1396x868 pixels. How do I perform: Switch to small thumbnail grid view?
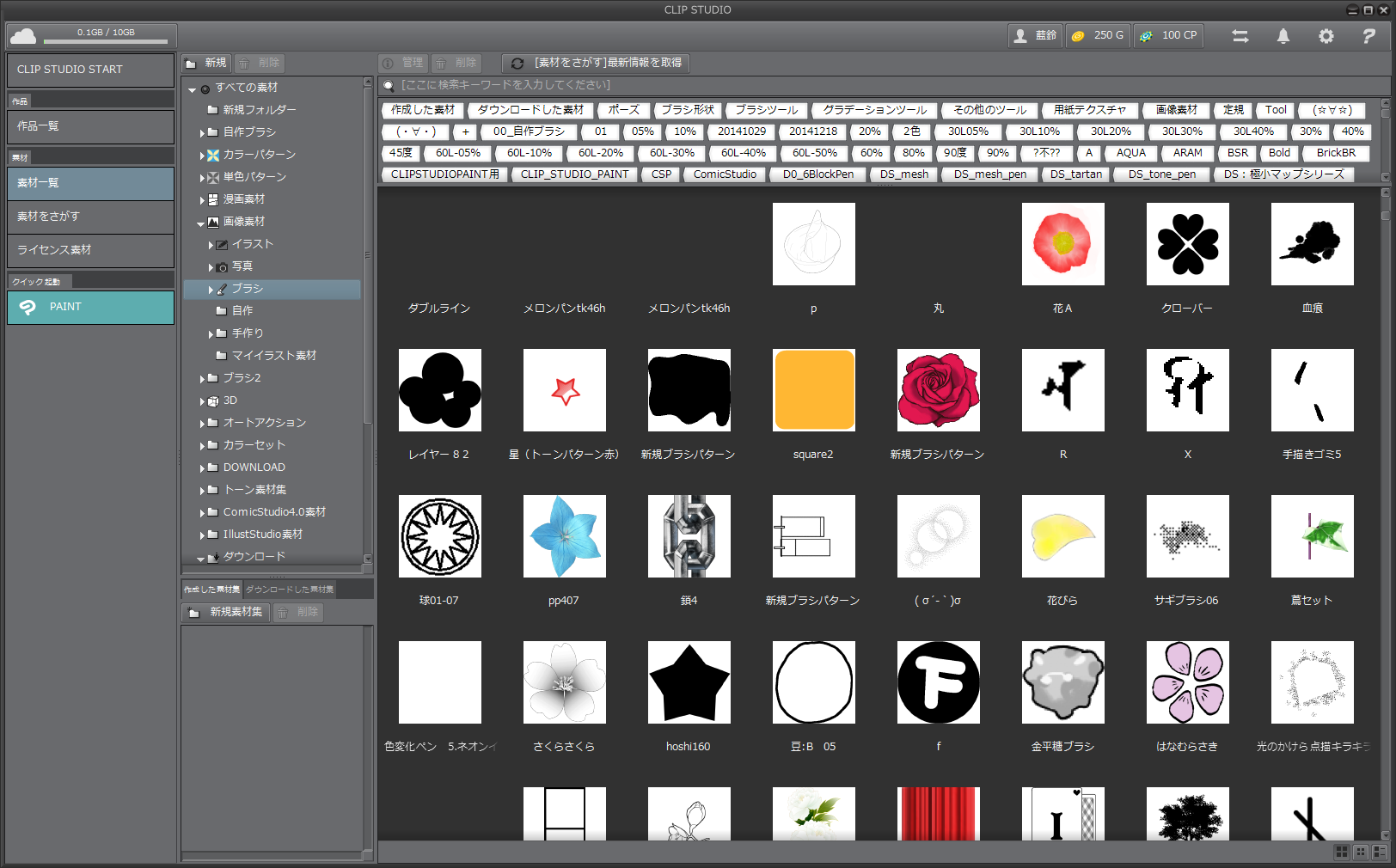click(x=1361, y=852)
